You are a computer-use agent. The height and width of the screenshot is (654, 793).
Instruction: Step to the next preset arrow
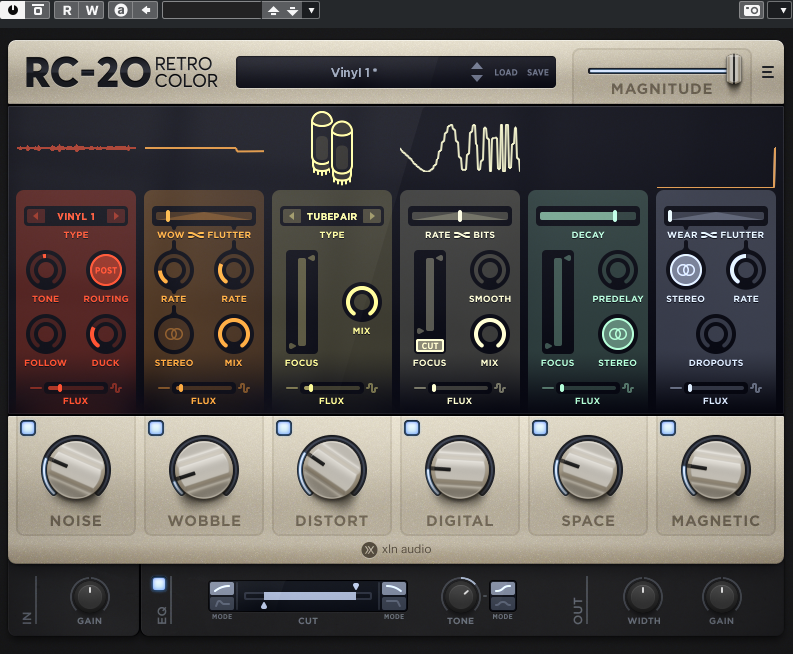click(x=476, y=78)
